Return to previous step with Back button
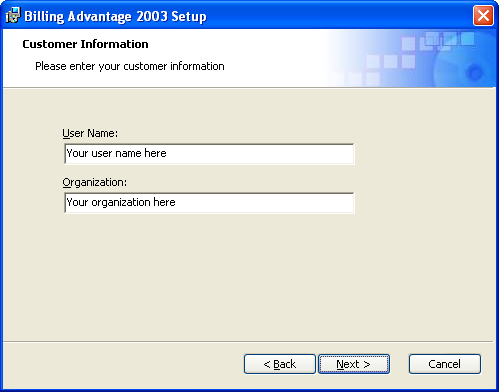Image resolution: width=499 pixels, height=392 pixels. (x=280, y=364)
